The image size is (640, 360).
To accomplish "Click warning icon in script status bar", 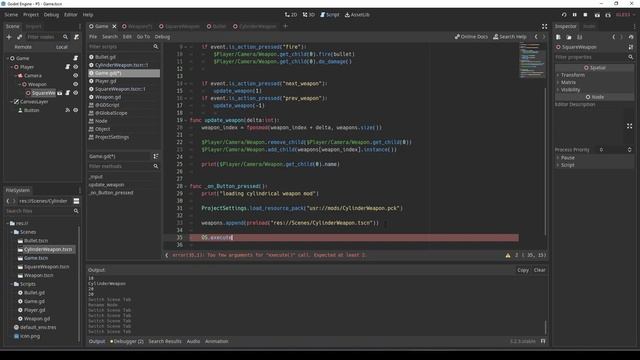I will click(x=508, y=255).
